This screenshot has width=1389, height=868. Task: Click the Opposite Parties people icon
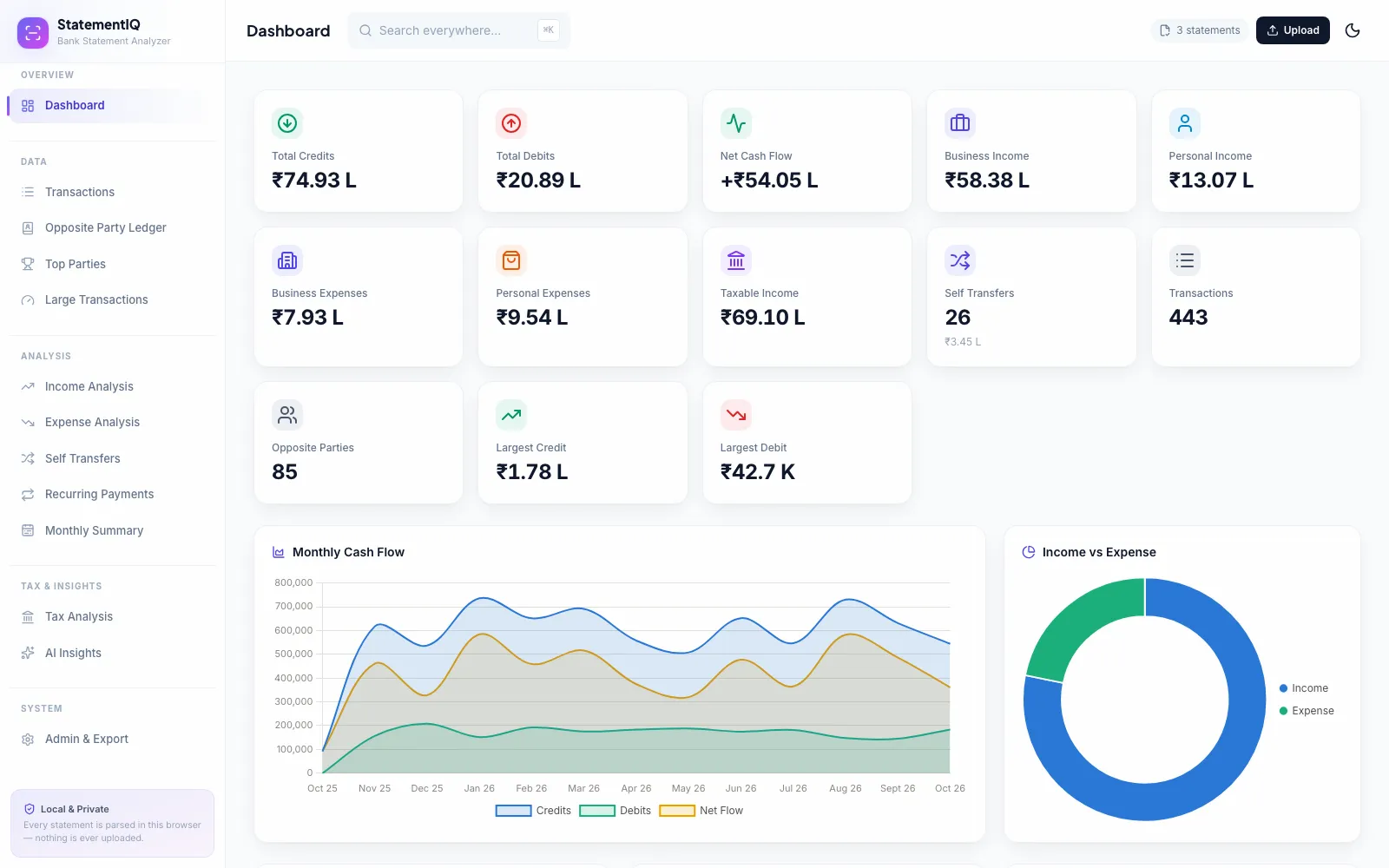point(287,415)
